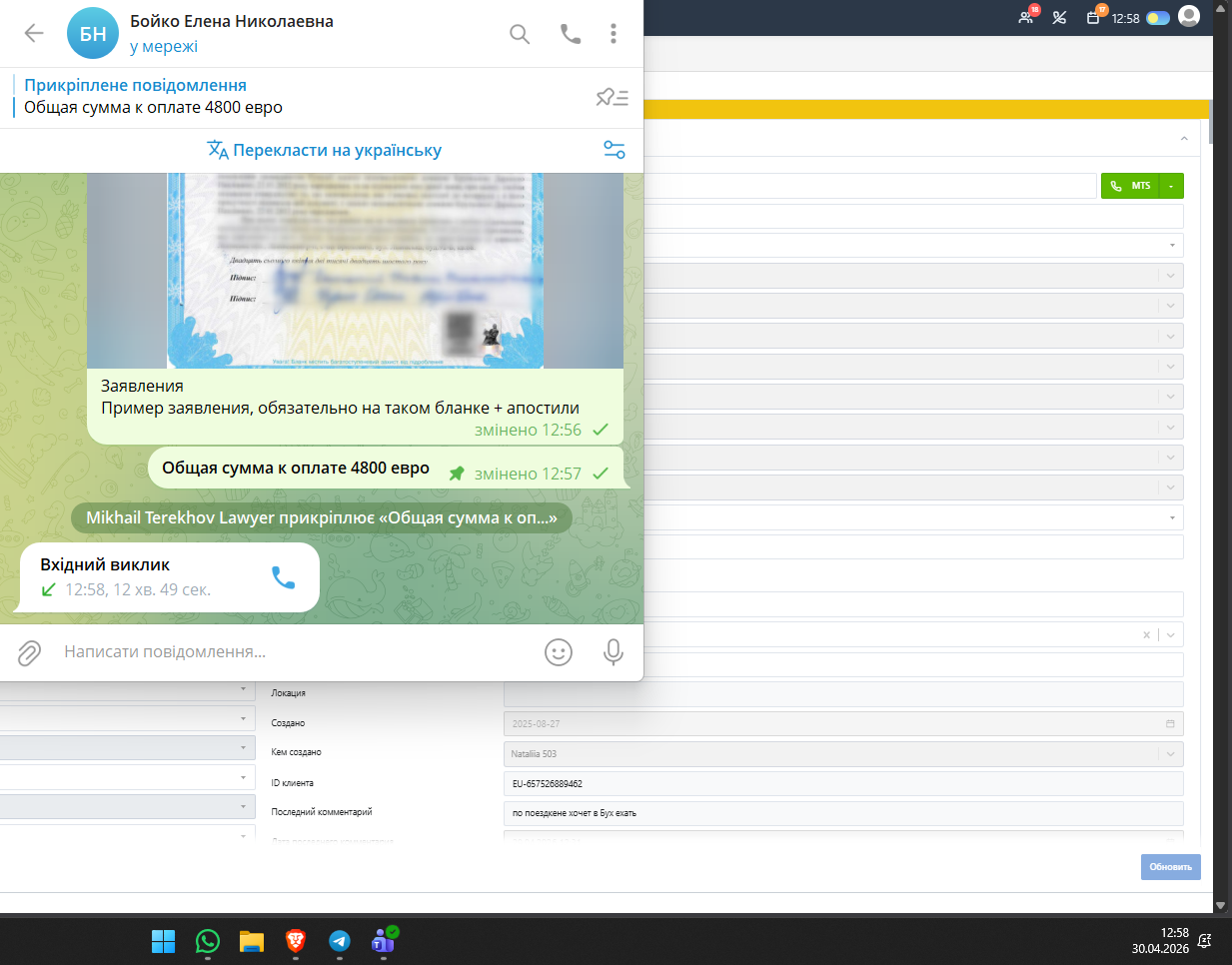Click the 'змінено 12:56' timestamp
Image resolution: width=1232 pixels, height=965 pixels.
coord(528,430)
